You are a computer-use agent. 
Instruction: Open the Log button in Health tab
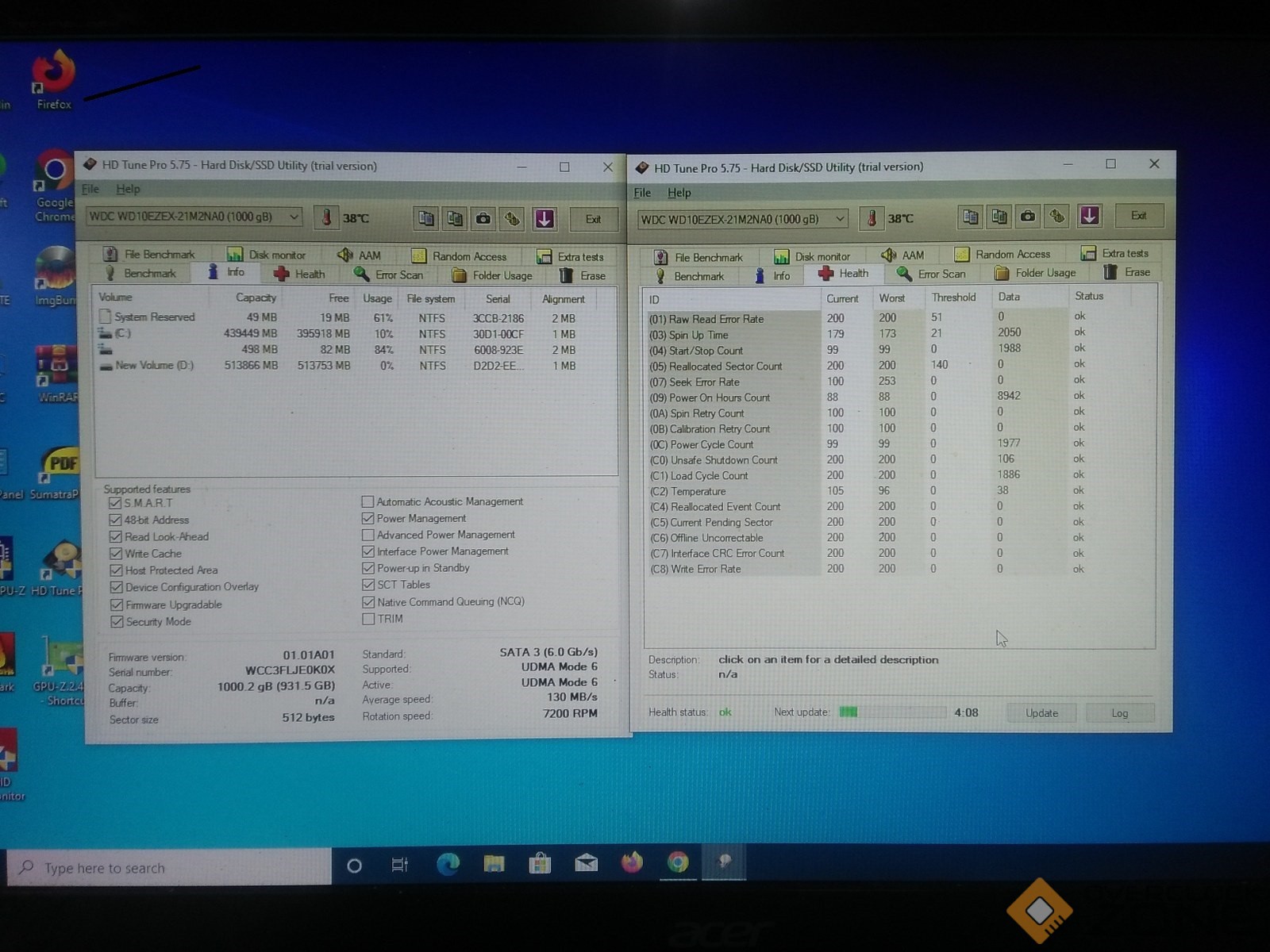point(1119,712)
